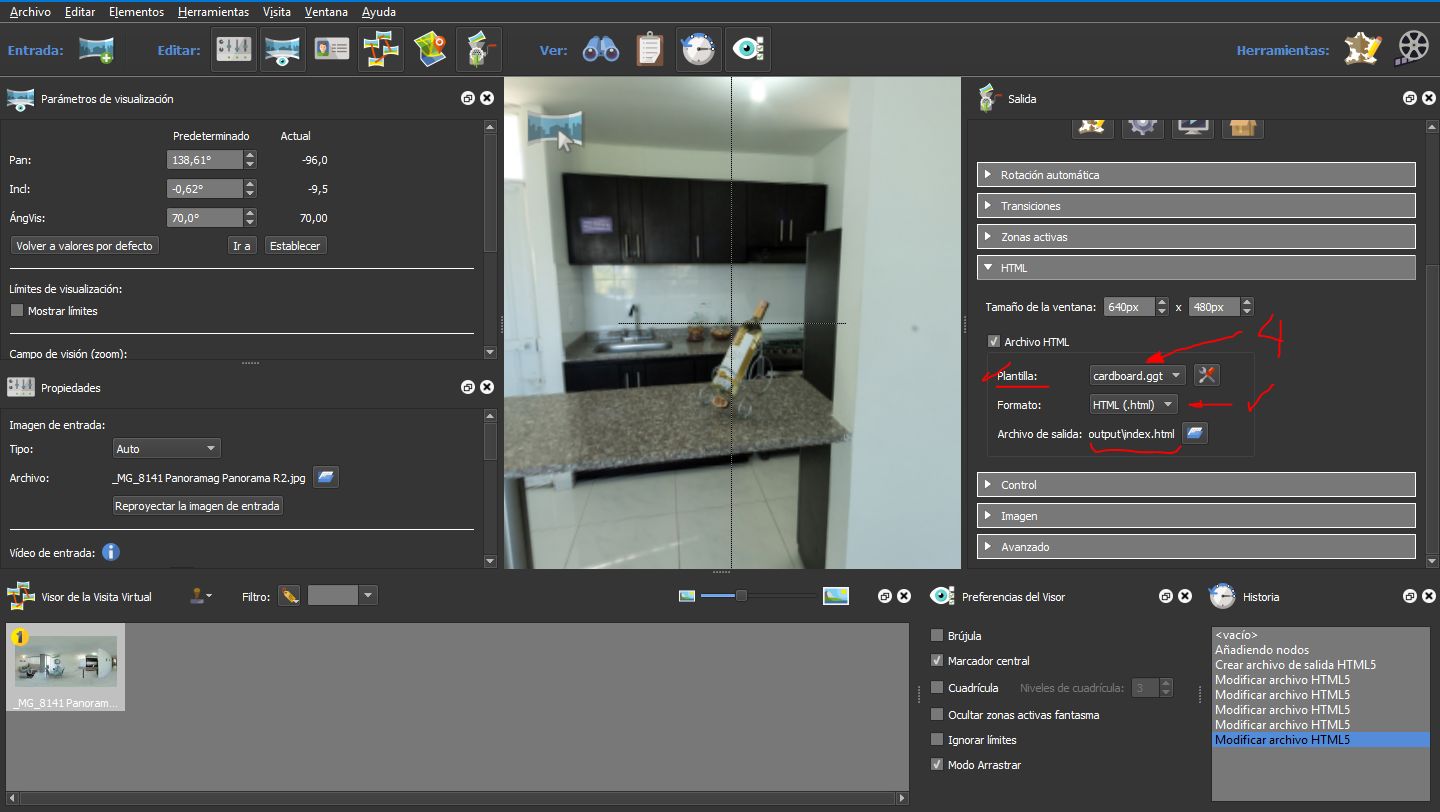
Task: Open the film reel animation editor
Action: (x=1413, y=49)
